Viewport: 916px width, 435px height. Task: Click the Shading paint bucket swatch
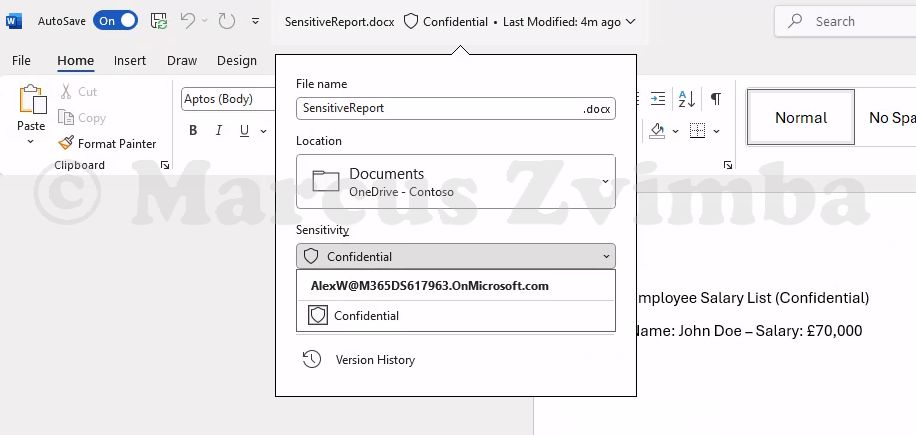point(657,131)
